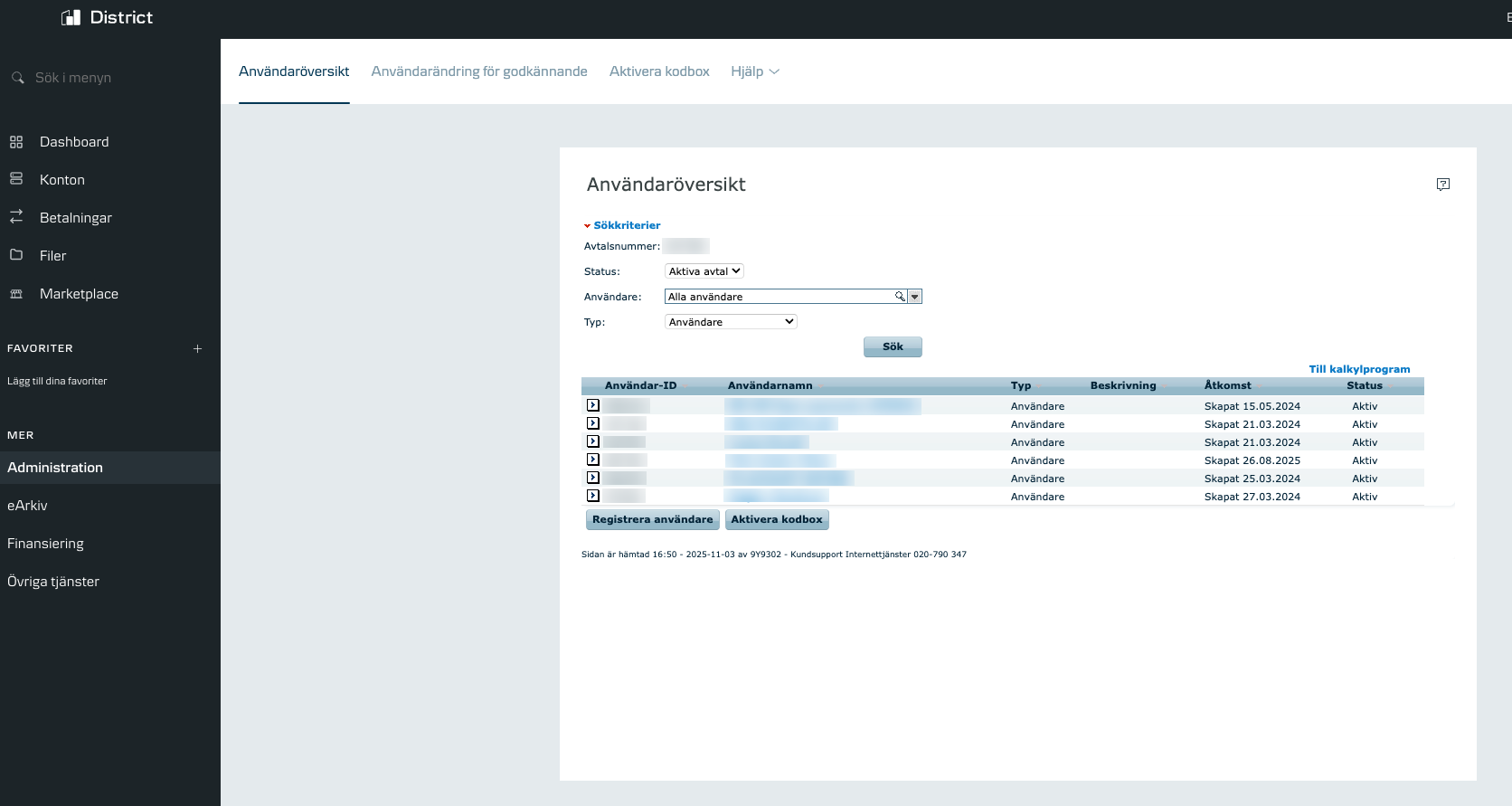Sort by the Användarnamn column header
This screenshot has width=1512, height=806.
click(x=770, y=385)
